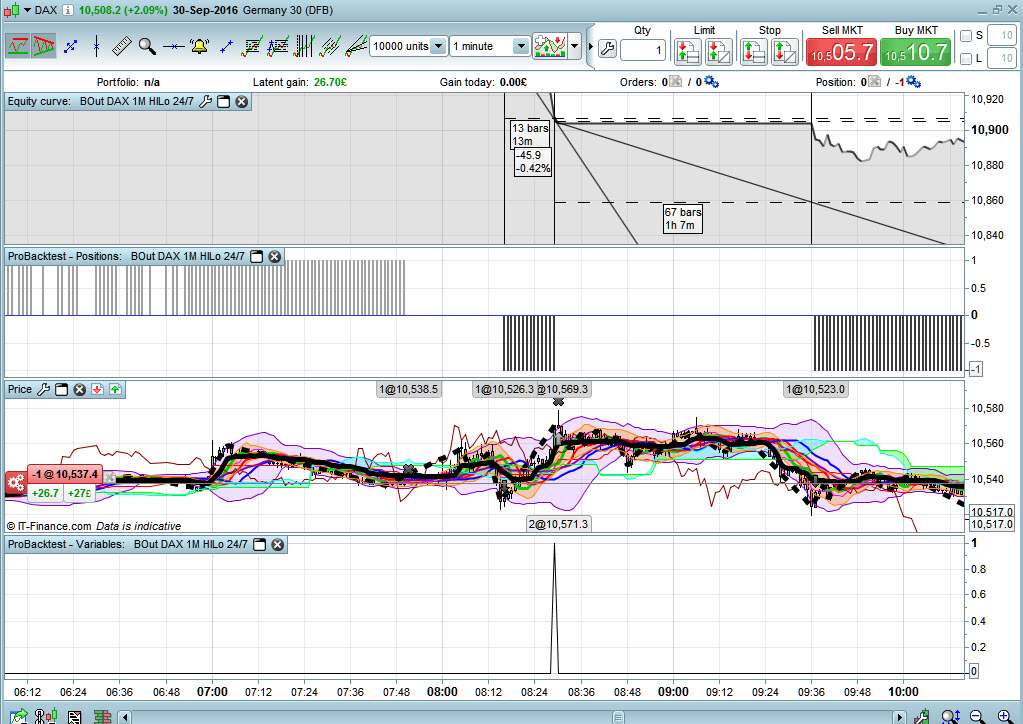Viewport: 1023px width, 724px height.
Task: Open the Price panel wrench settings
Action: click(44, 389)
